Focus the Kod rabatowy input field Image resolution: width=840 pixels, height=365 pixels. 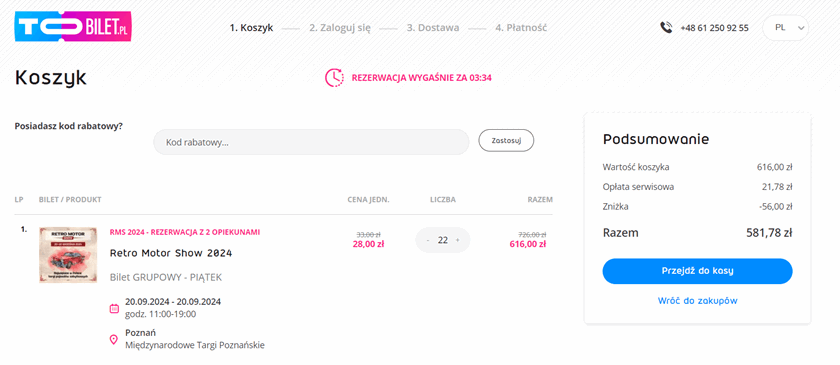pyautogui.click(x=311, y=142)
